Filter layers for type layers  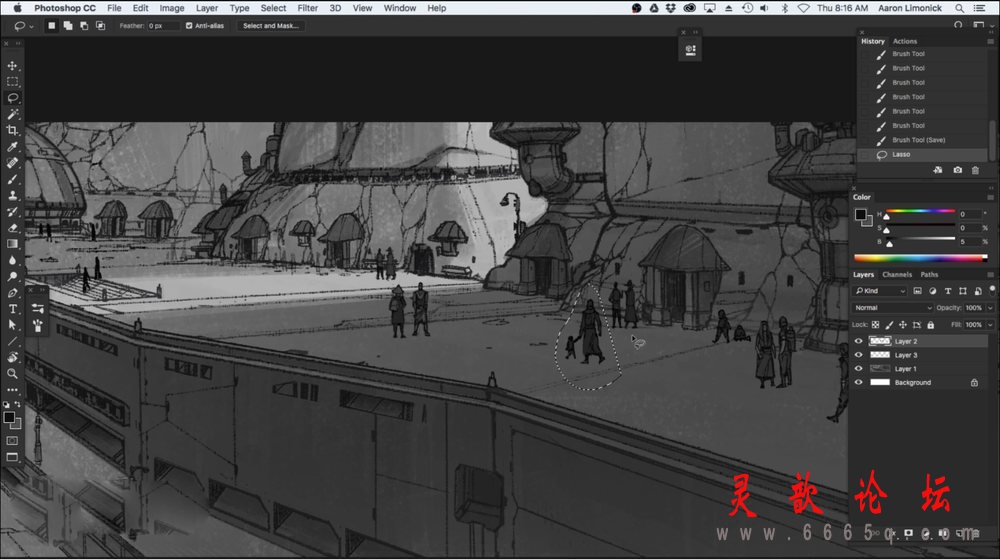[948, 291]
